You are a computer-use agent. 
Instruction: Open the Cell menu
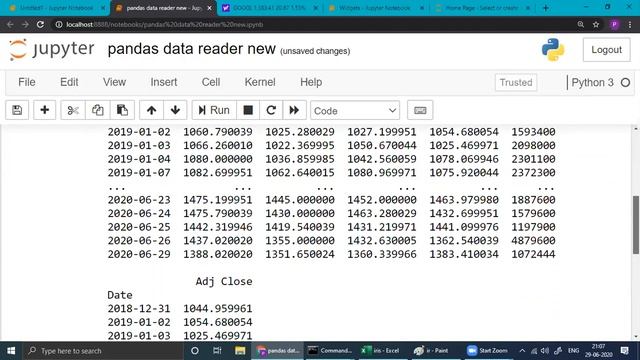click(211, 82)
